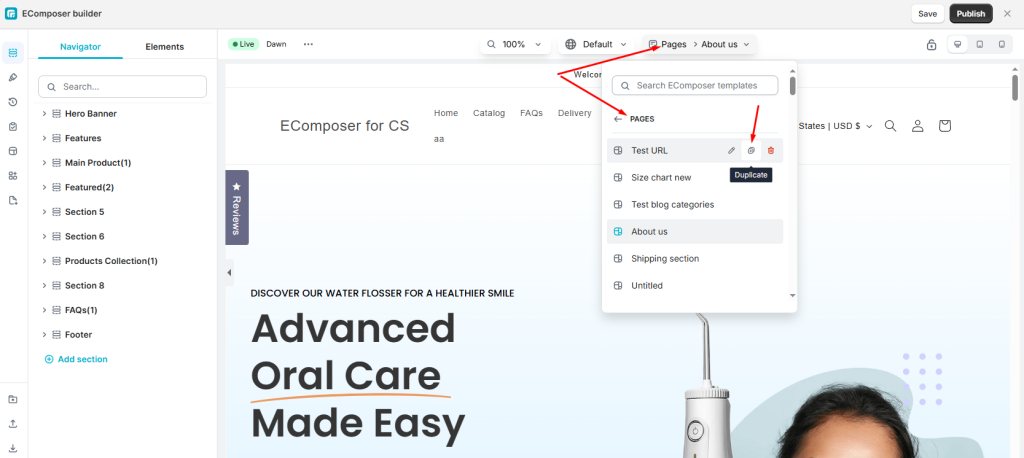Open the store shopping cart icon
The image size is (1024, 458).
(944, 125)
